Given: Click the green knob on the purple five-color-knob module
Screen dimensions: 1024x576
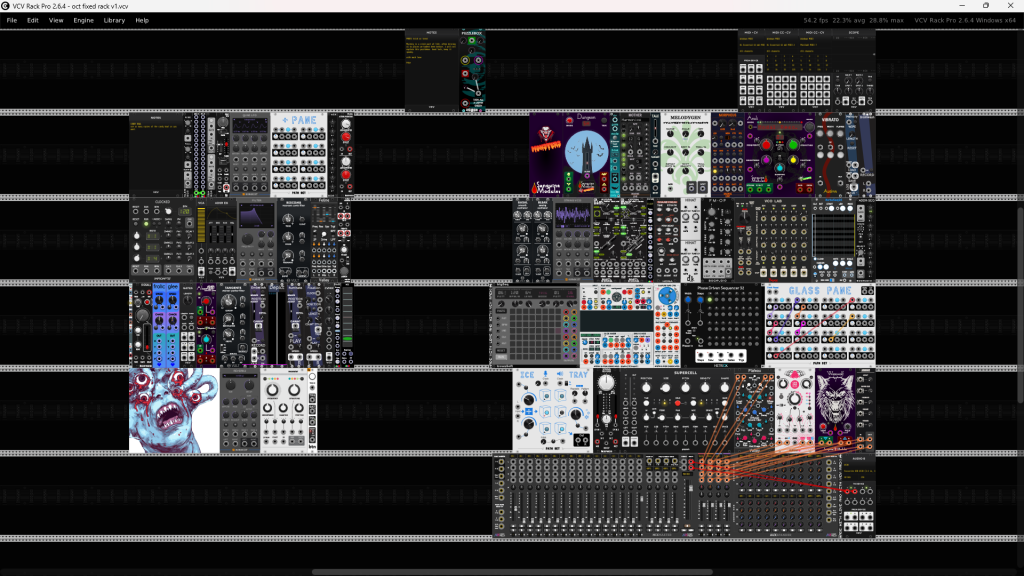Looking at the screenshot, I should (793, 144).
